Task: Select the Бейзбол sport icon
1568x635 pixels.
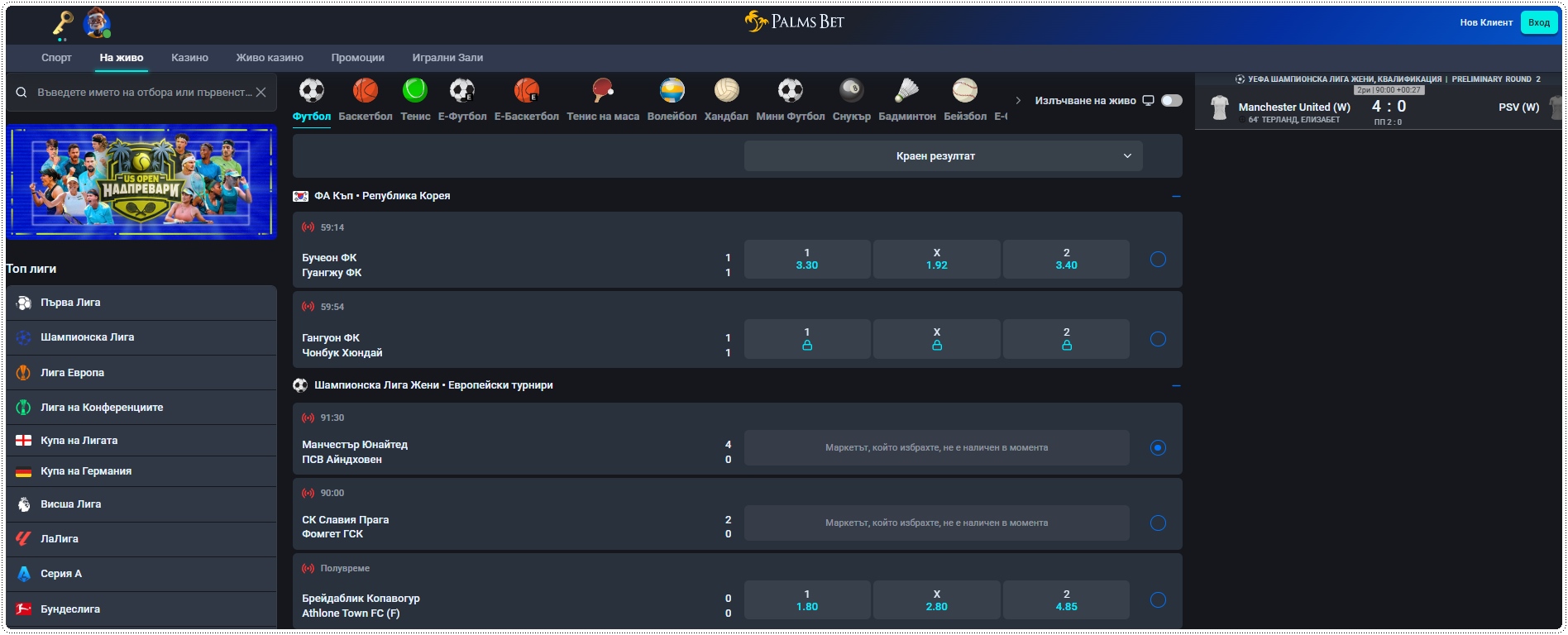Action: pyautogui.click(x=965, y=90)
